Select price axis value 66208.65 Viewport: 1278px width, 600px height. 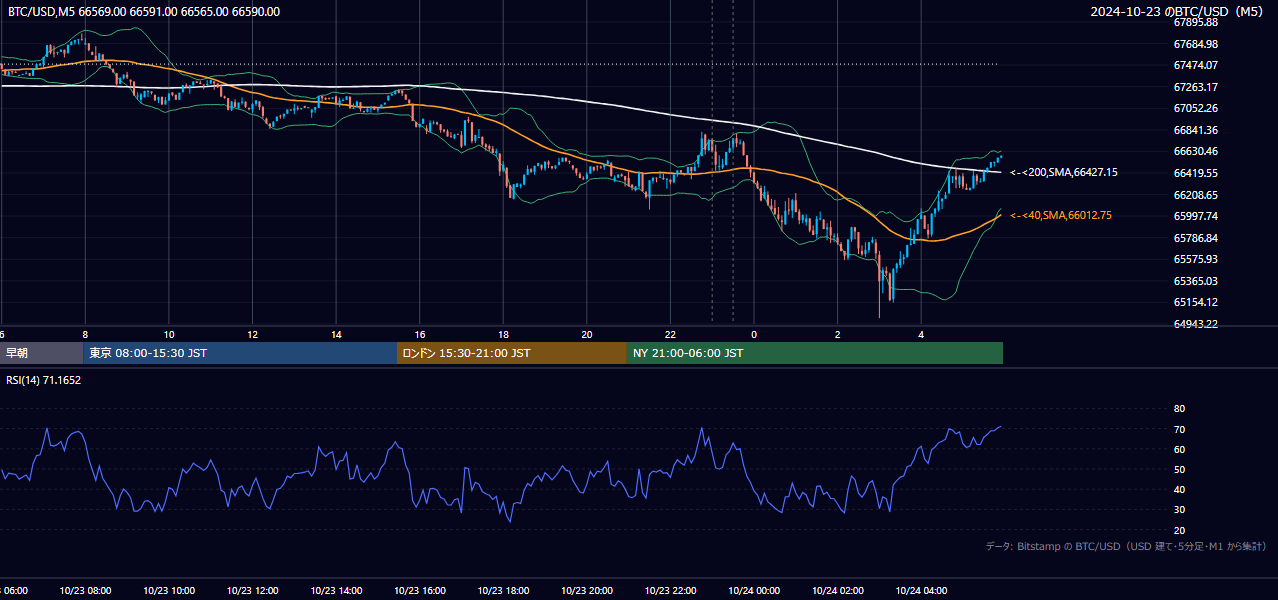coord(1196,195)
